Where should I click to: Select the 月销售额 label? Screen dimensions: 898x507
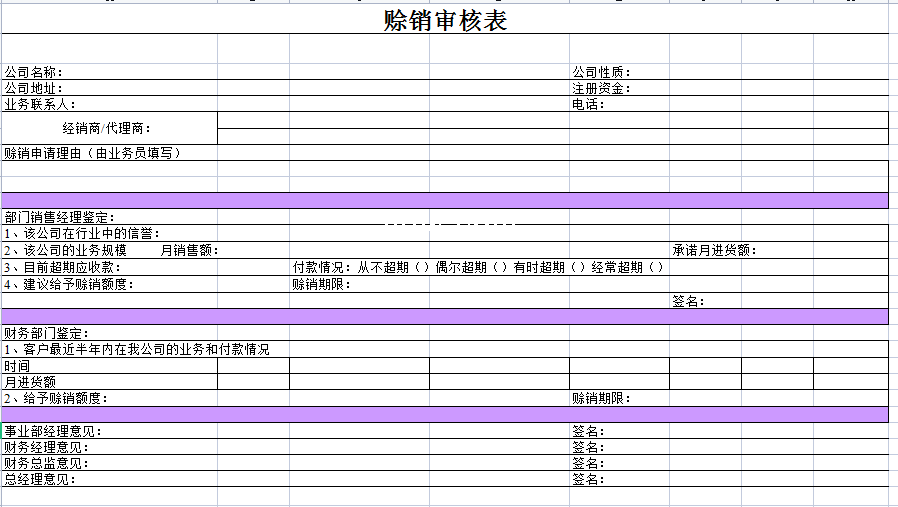[x=189, y=250]
